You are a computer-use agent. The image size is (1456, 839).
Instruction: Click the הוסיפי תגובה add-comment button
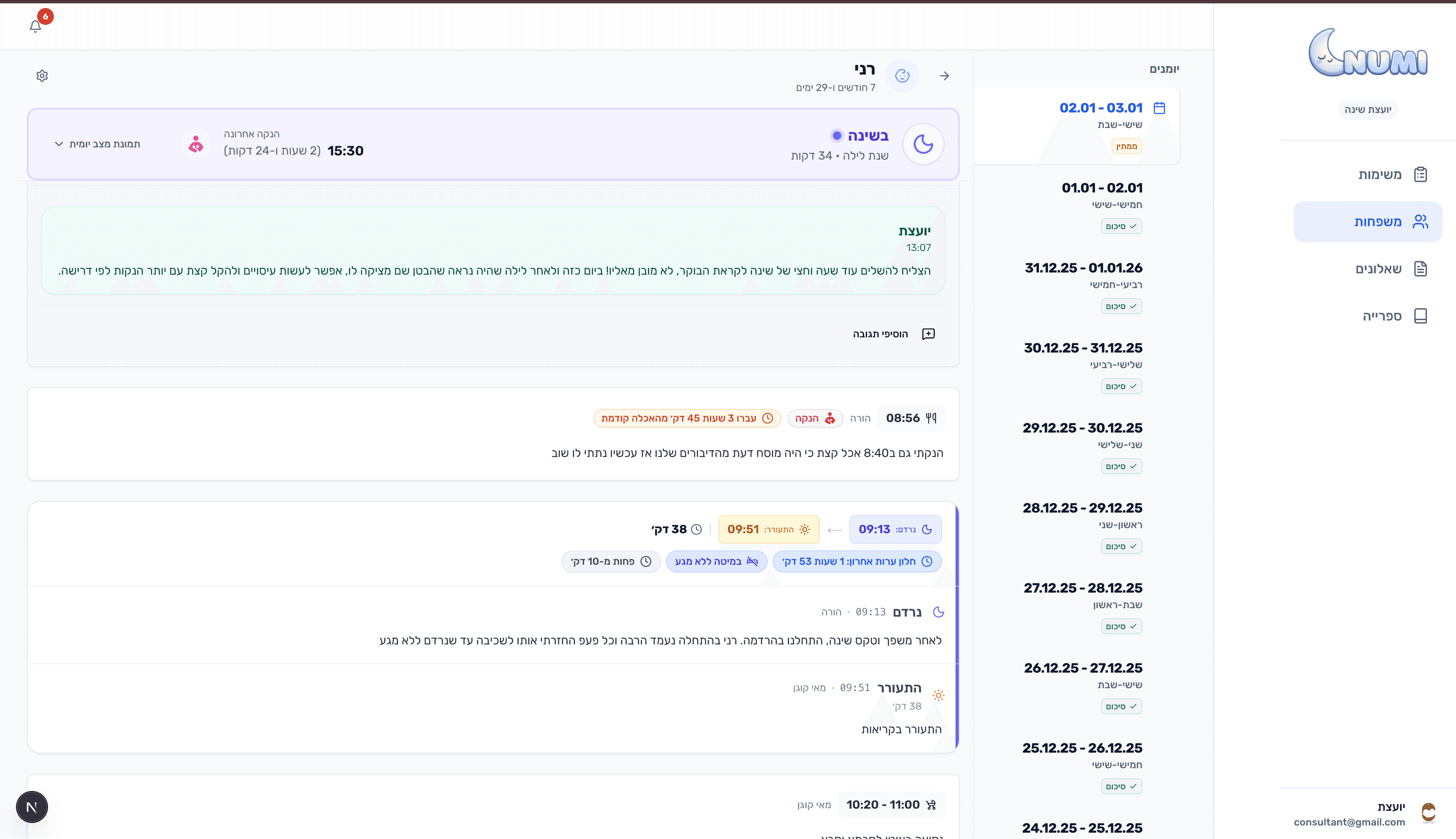point(894,334)
